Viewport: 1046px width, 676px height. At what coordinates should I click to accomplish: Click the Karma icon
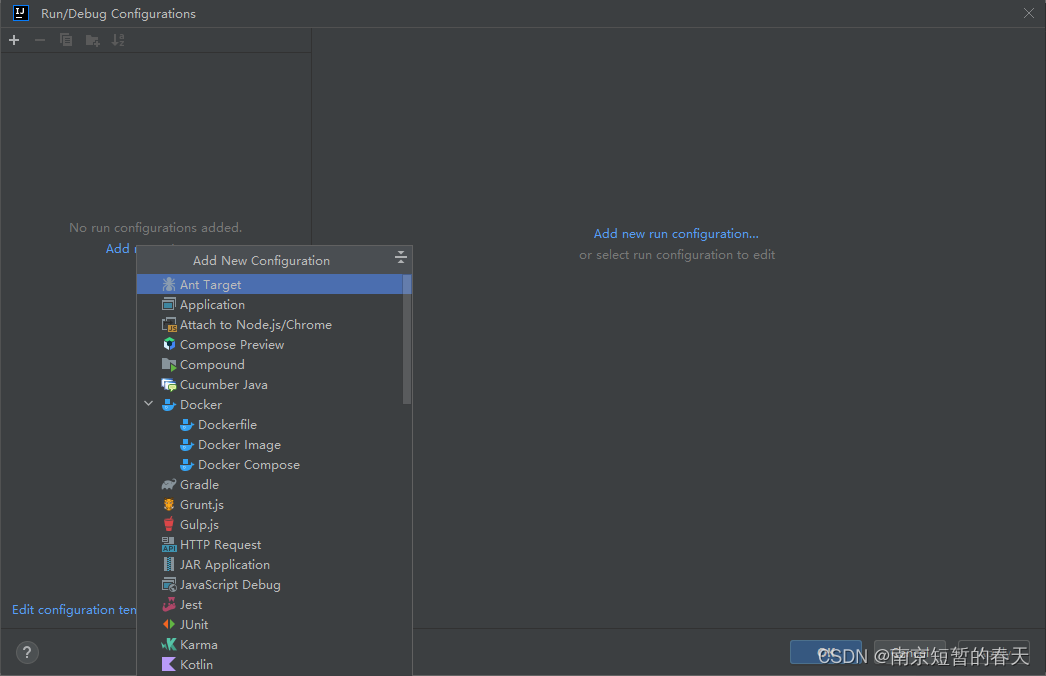pos(169,645)
